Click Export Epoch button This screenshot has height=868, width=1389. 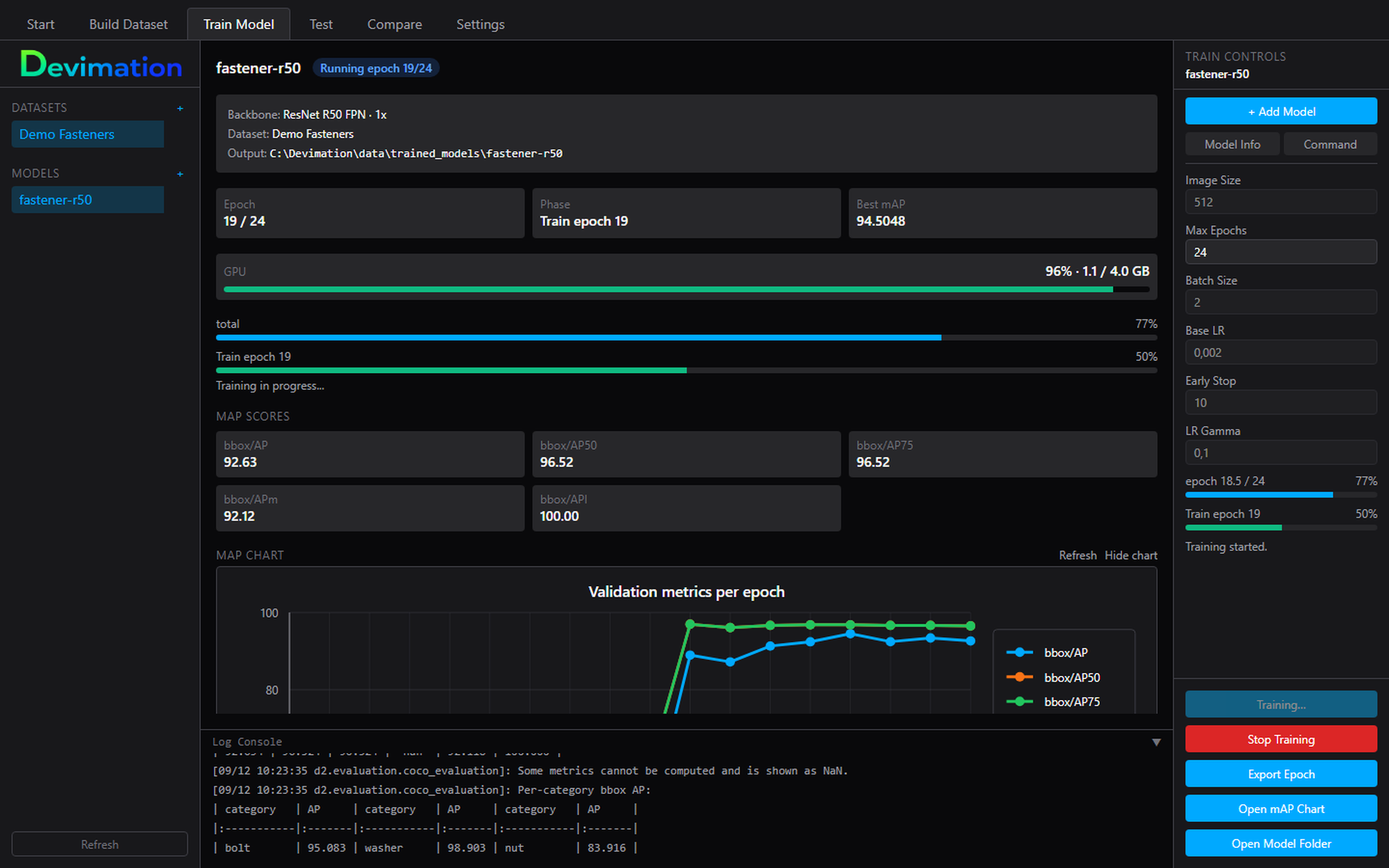click(x=1281, y=774)
